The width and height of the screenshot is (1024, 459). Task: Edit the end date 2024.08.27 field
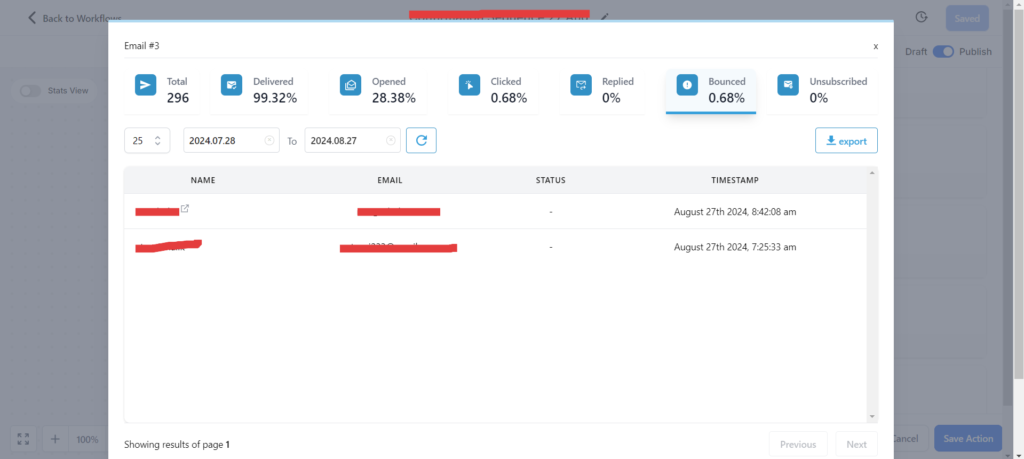click(x=353, y=140)
